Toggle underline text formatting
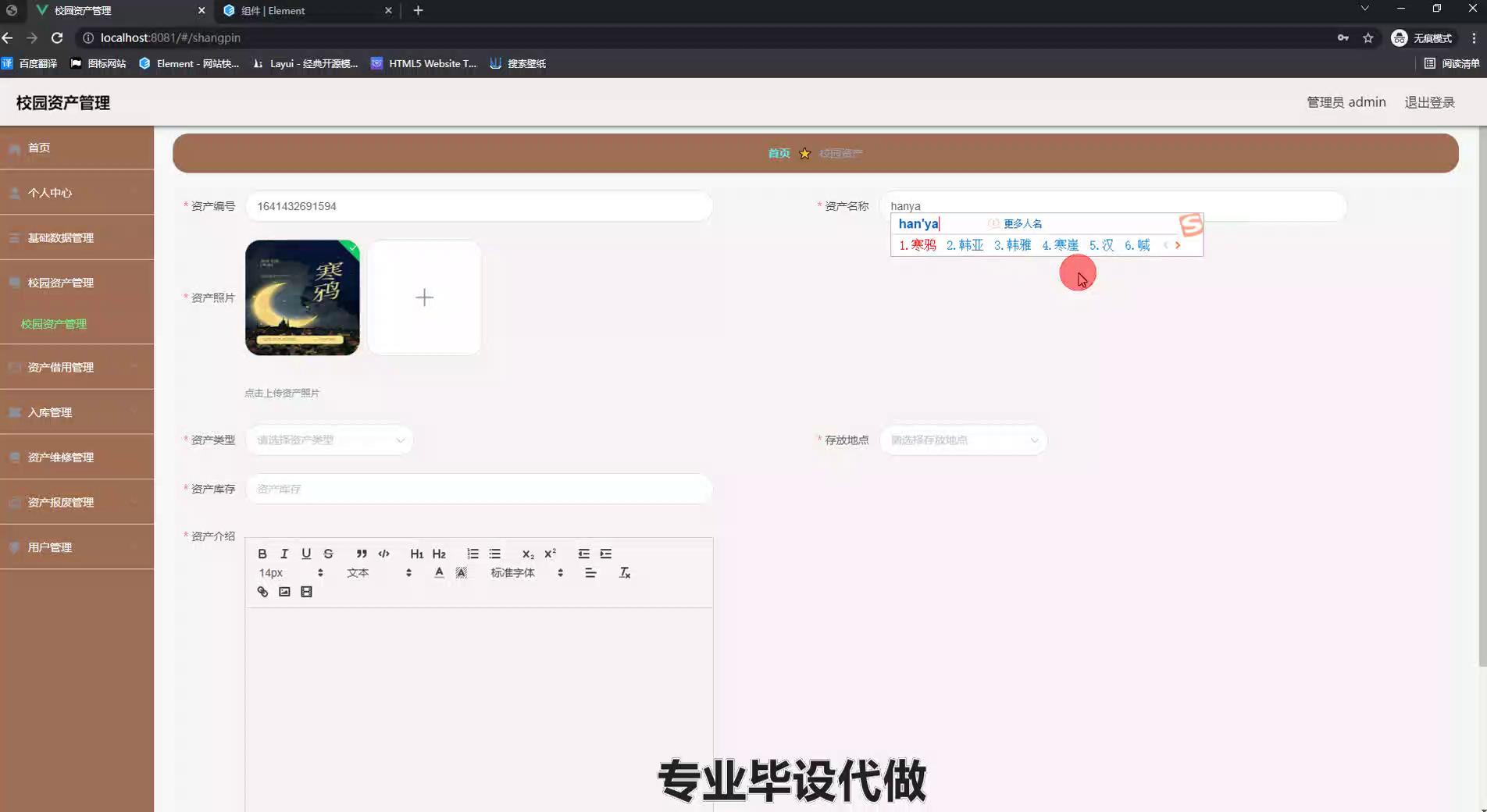Image resolution: width=1487 pixels, height=812 pixels. 306,554
